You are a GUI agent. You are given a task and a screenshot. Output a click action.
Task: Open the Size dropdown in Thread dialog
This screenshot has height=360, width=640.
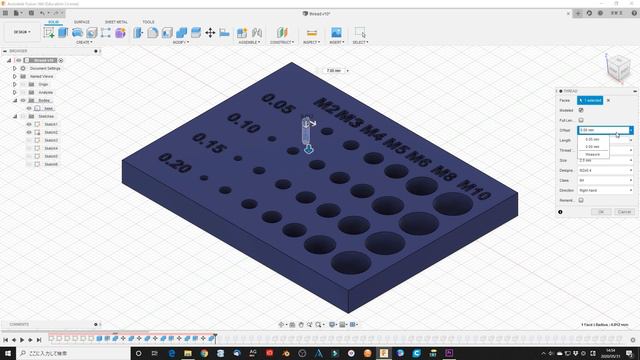click(x=606, y=160)
